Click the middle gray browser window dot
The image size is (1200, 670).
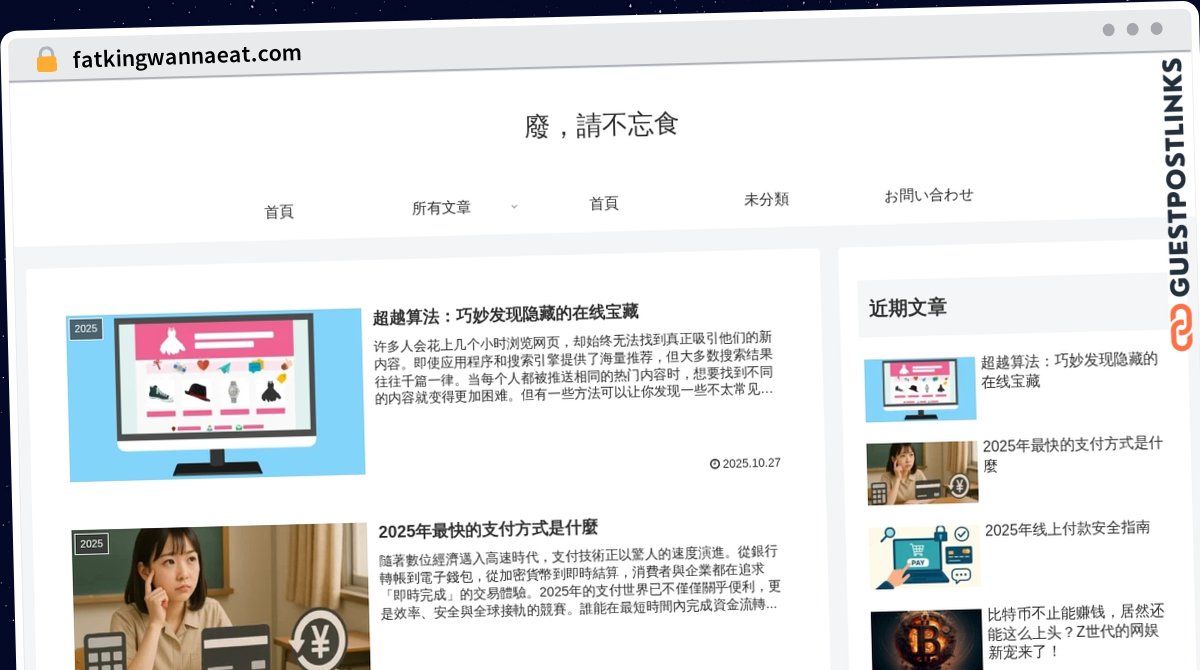pos(1132,29)
